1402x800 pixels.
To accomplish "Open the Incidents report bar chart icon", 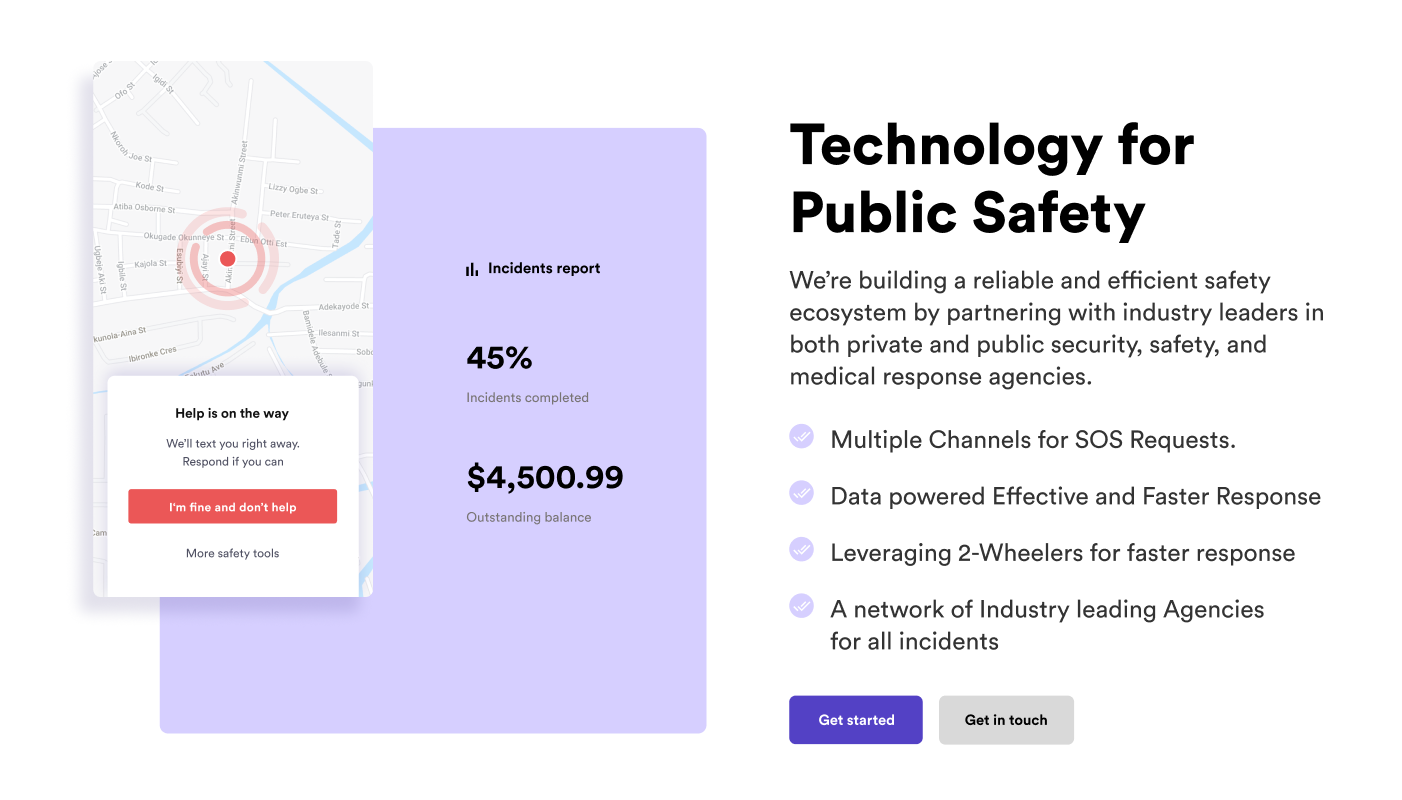I will (x=471, y=268).
